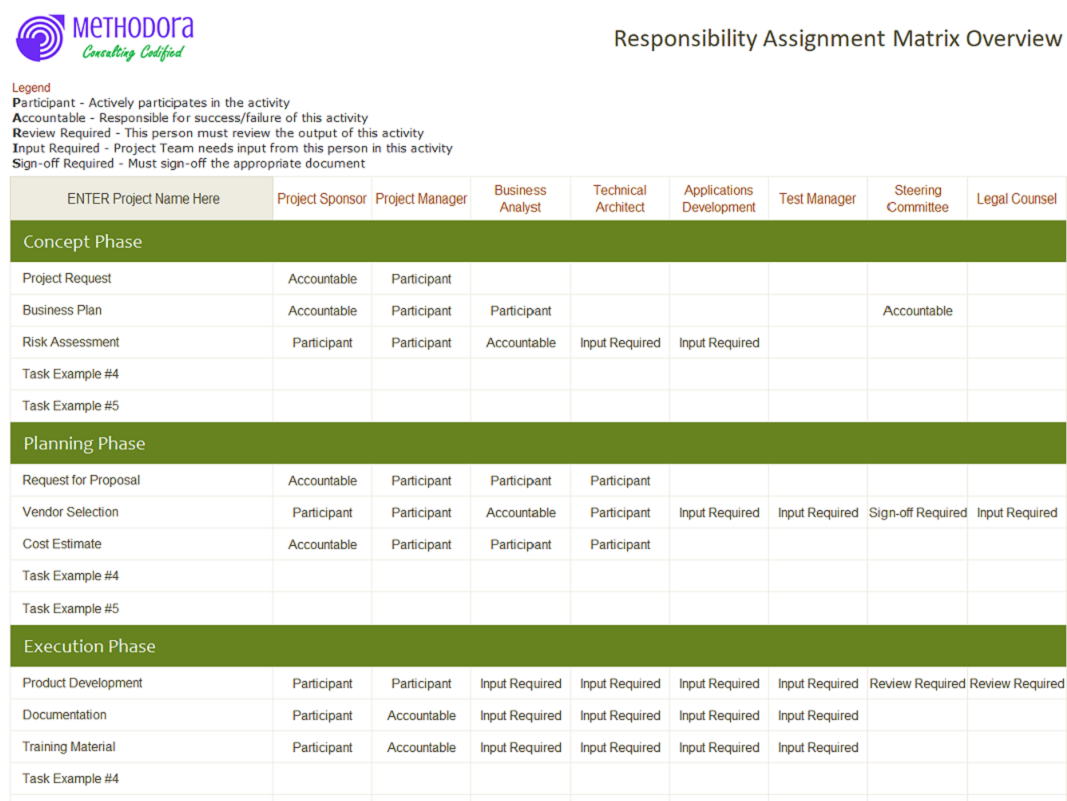Select the Training Material row label

[69, 747]
